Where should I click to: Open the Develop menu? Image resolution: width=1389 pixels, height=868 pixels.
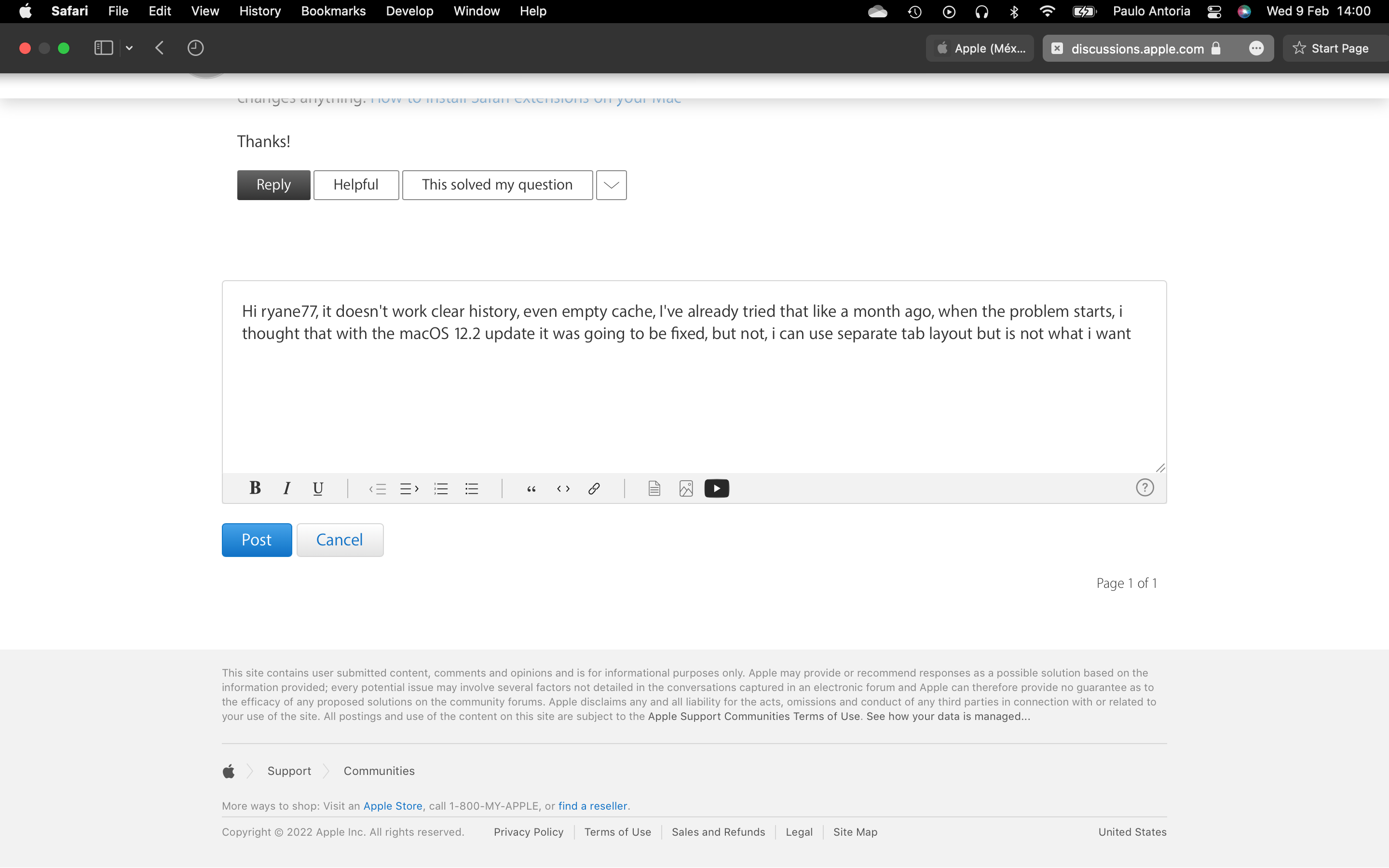pyautogui.click(x=409, y=11)
